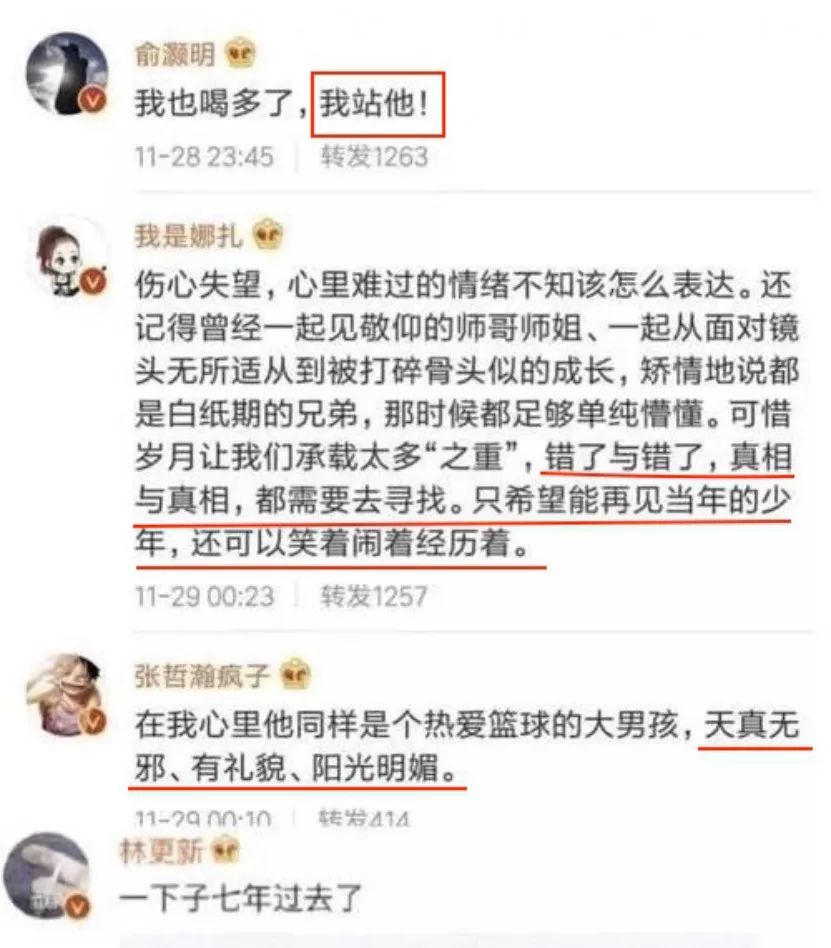
Task: Click the verified badge on 林更新's avatar
Action: [x=78, y=905]
